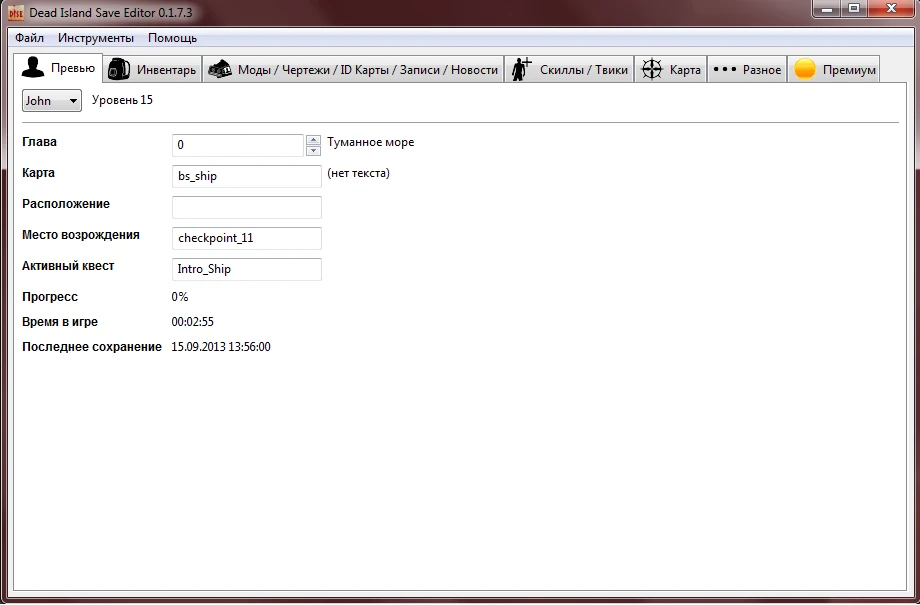Click the three dots icon on Разное tab
920x605 pixels.
pyautogui.click(x=725, y=69)
